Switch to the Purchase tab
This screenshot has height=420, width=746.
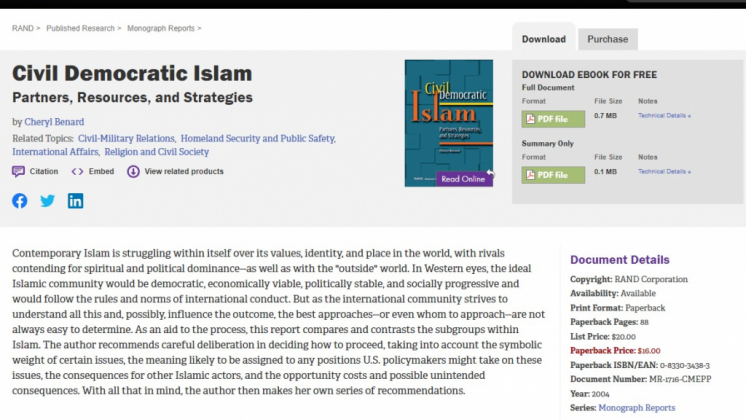pyautogui.click(x=608, y=39)
